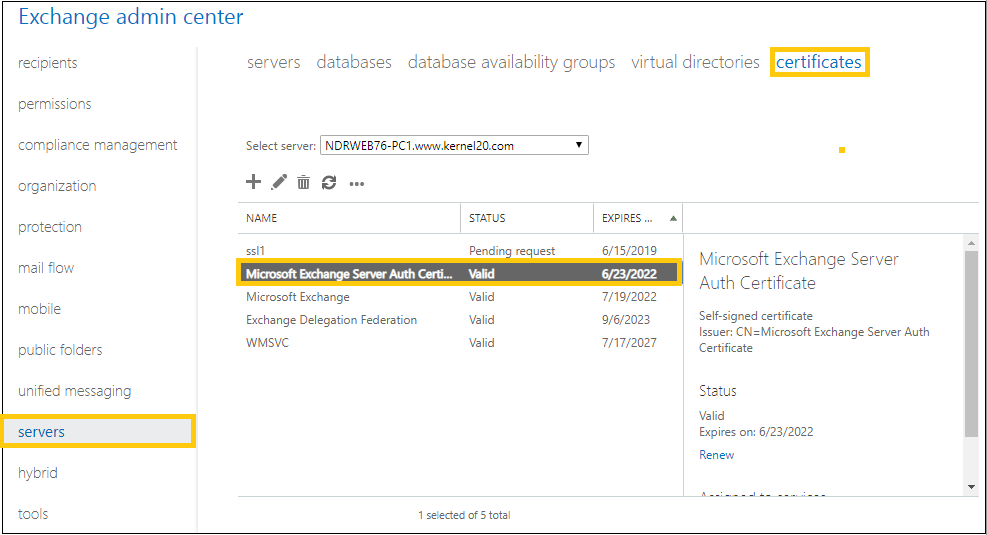The height and width of the screenshot is (535, 987).
Task: Click the 7/17/2027 expiry date cell
Action: click(x=629, y=342)
